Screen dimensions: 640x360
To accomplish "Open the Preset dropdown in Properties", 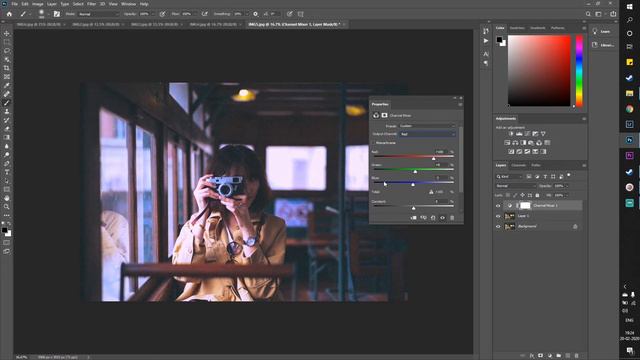I will (x=427, y=126).
